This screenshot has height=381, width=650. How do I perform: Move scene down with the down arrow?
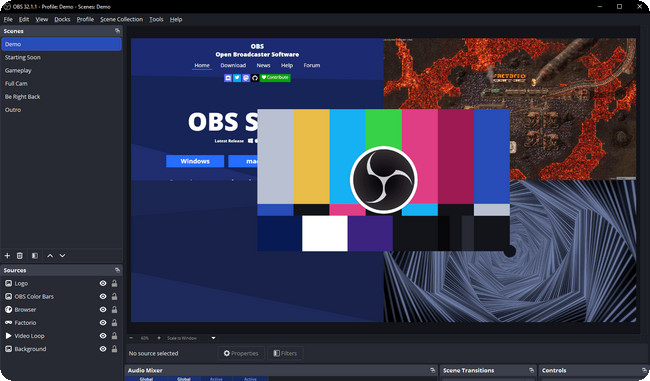(62, 256)
